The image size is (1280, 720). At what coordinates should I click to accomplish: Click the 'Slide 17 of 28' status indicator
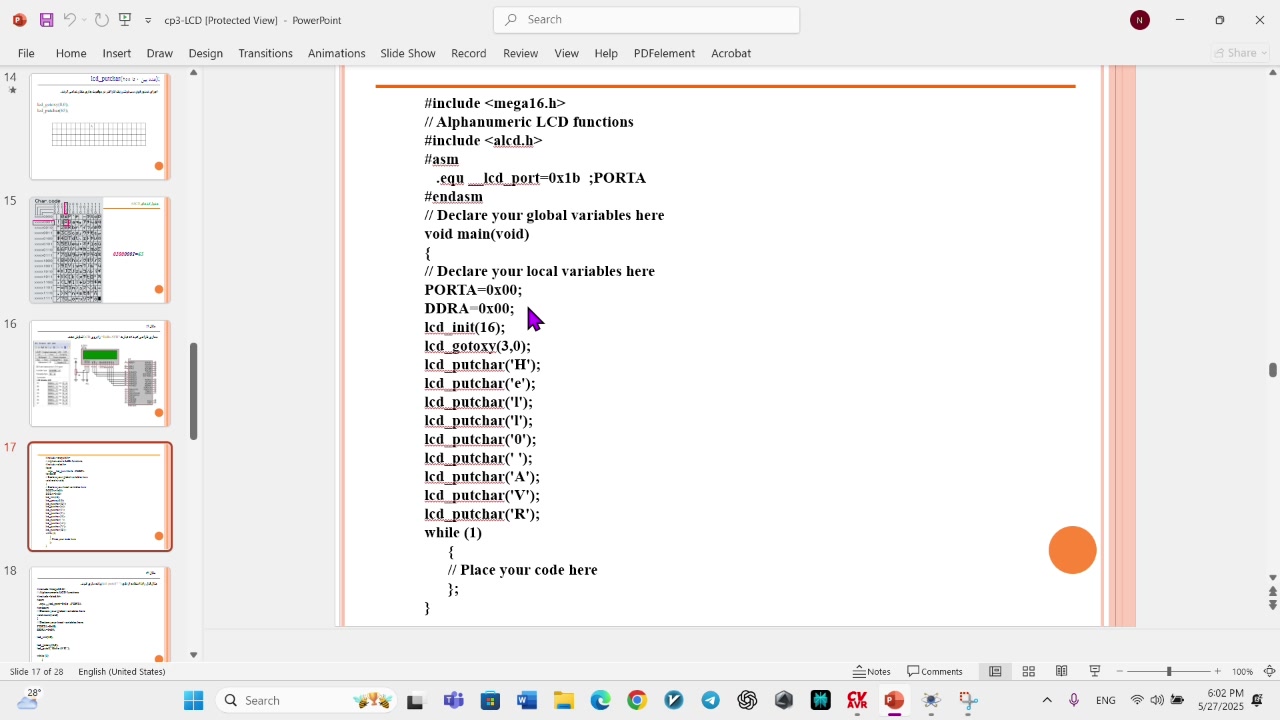[x=38, y=672]
